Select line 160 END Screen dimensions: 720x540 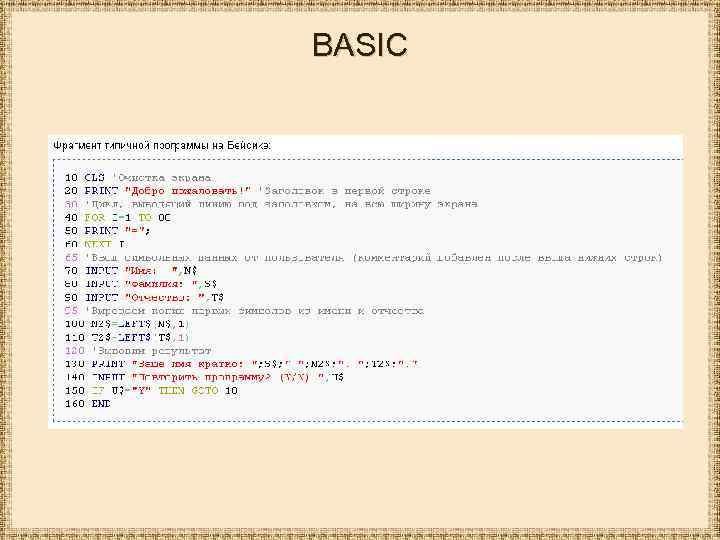(x=88, y=404)
